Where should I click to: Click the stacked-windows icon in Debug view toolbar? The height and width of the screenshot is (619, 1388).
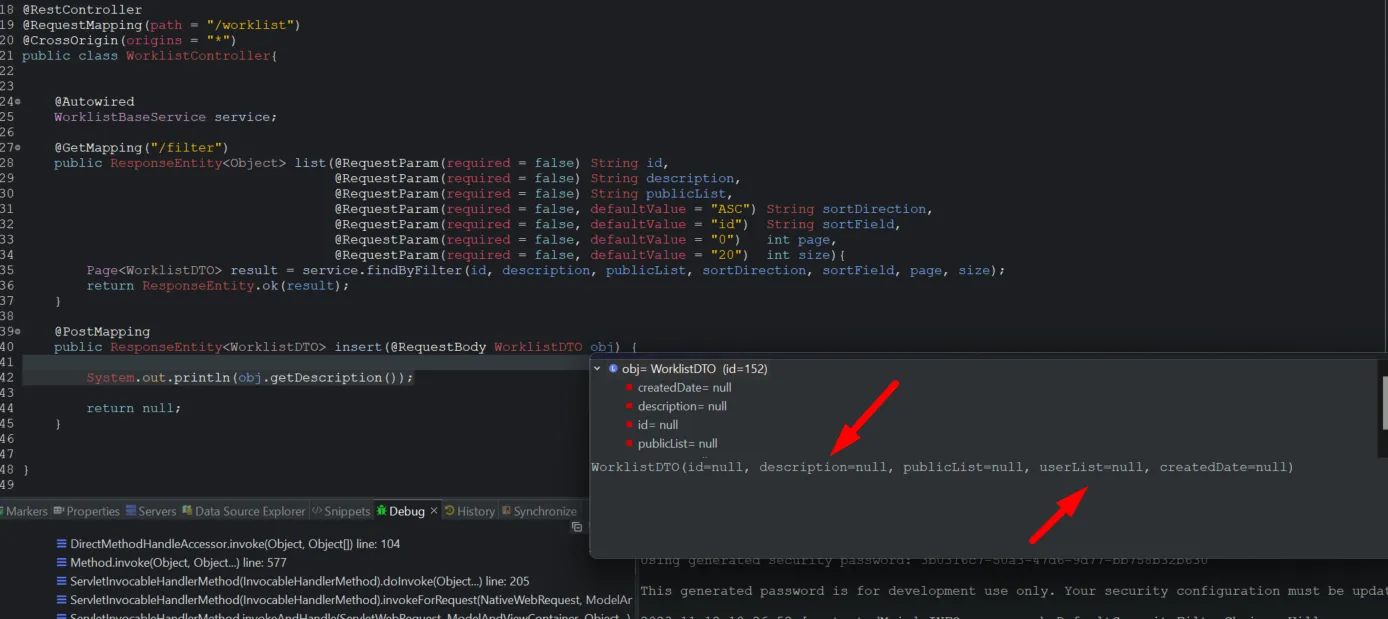[x=576, y=527]
